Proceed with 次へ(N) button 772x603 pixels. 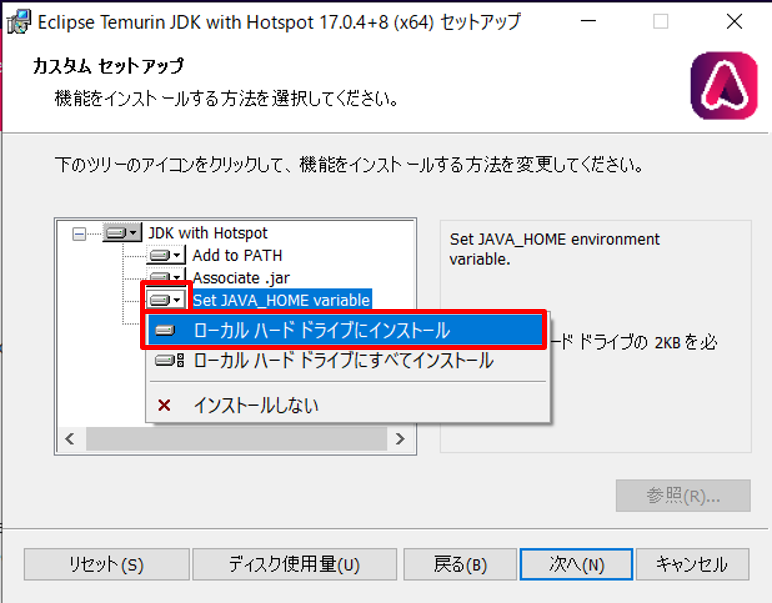576,564
